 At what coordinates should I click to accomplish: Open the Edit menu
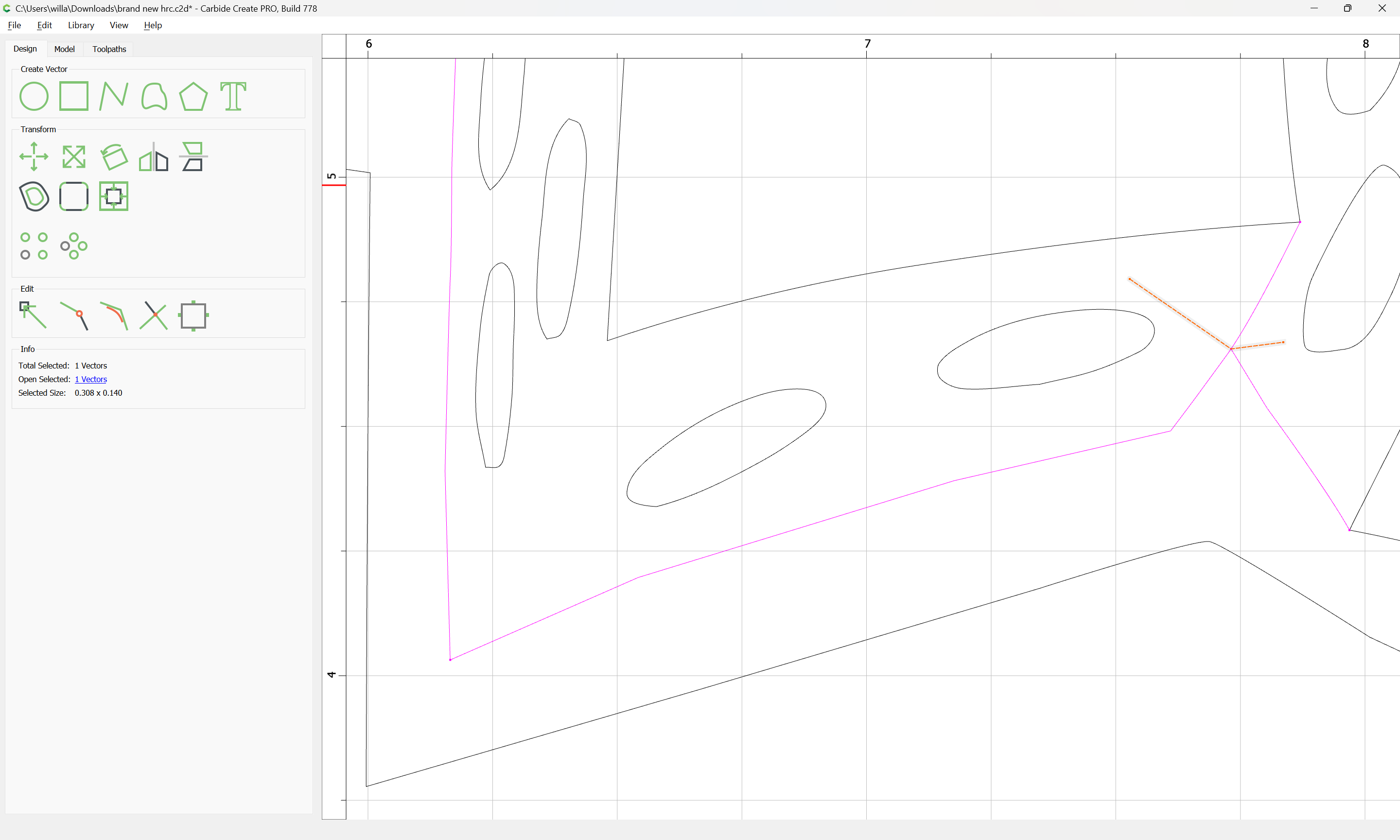point(45,25)
